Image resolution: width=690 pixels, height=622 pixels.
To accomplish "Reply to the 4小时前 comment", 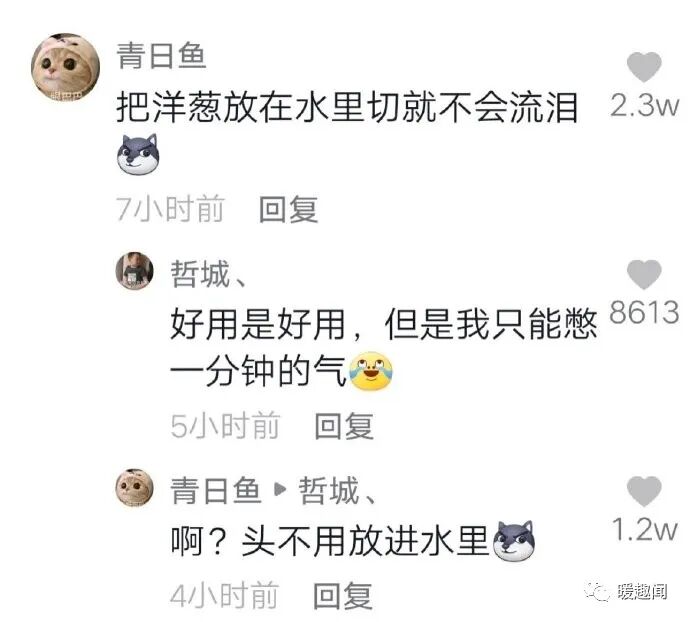I will 343,596.
